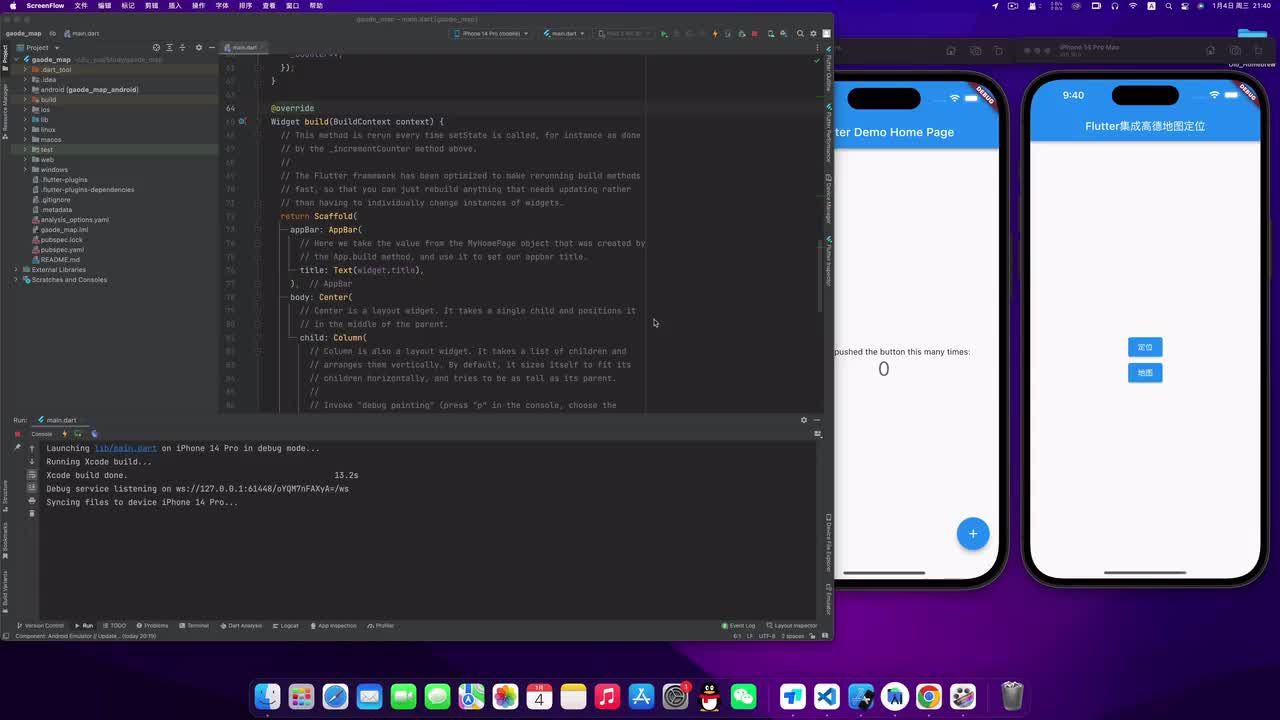The height and width of the screenshot is (720, 1280).
Task: Tap the 定位 button in the right simulator
Action: pyautogui.click(x=1145, y=347)
